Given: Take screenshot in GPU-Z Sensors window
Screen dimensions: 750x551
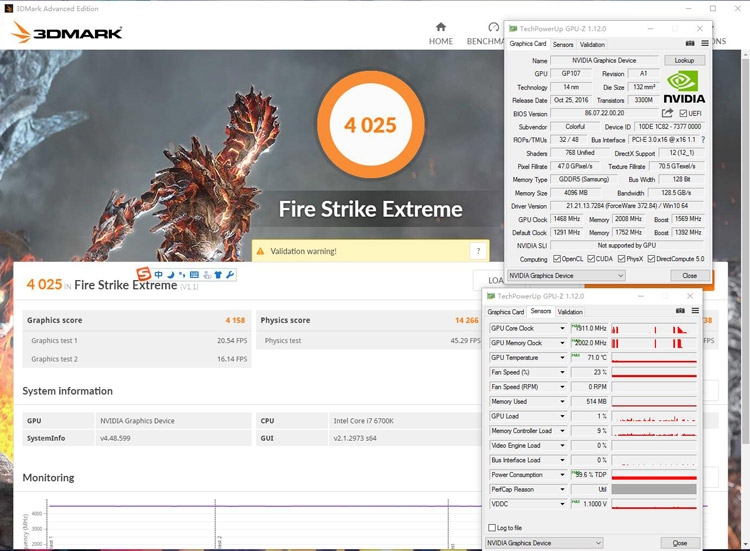Looking at the screenshot, I should 680,311.
